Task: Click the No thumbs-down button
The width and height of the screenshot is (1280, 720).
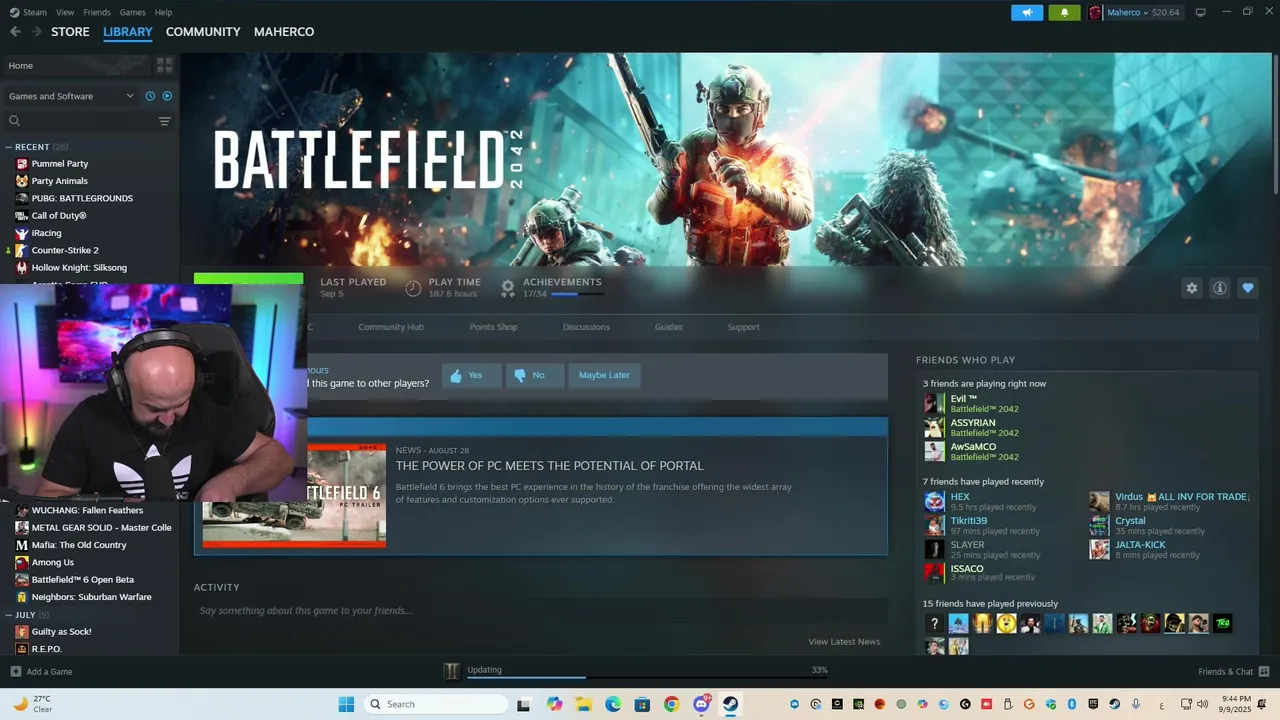Action: (535, 375)
